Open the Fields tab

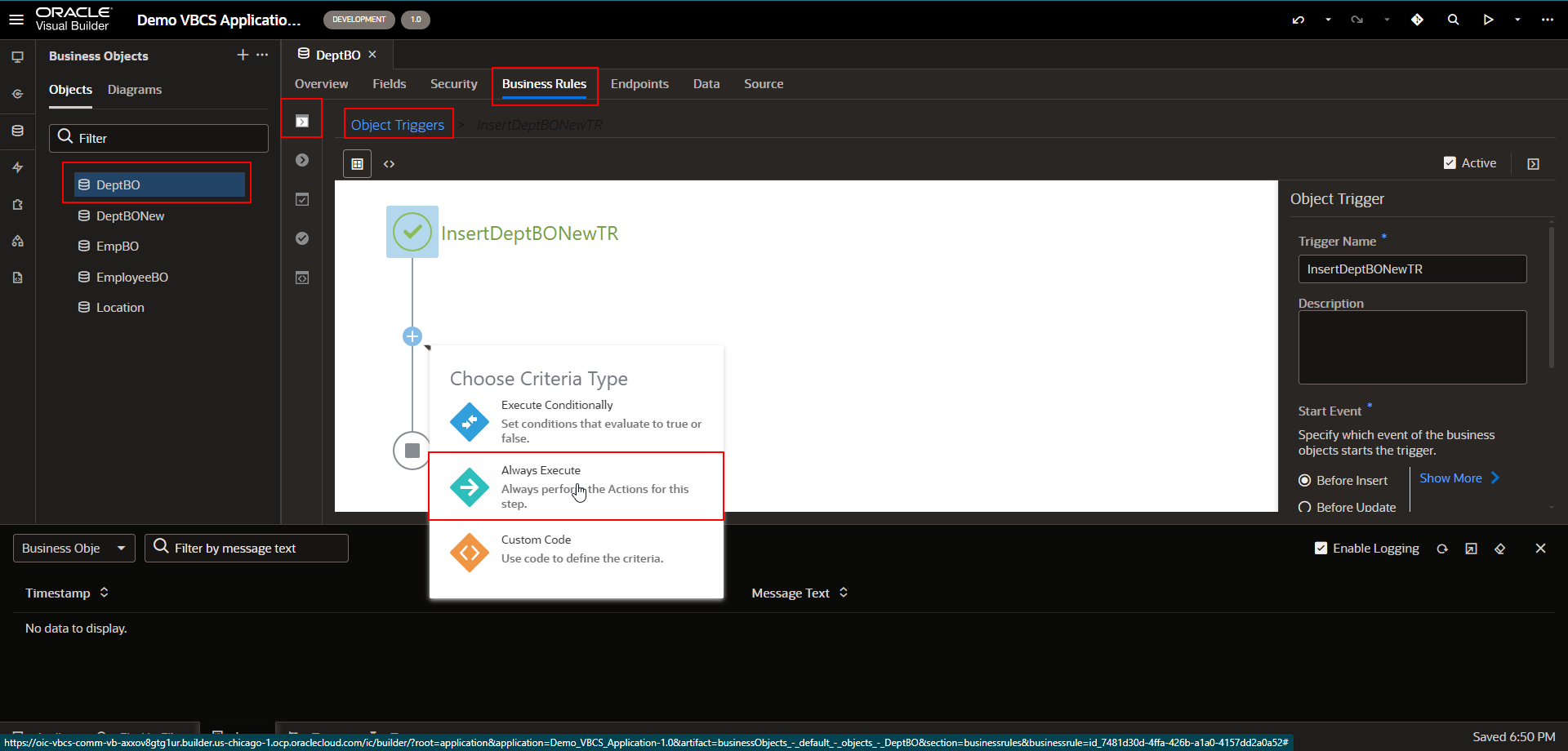pos(389,84)
